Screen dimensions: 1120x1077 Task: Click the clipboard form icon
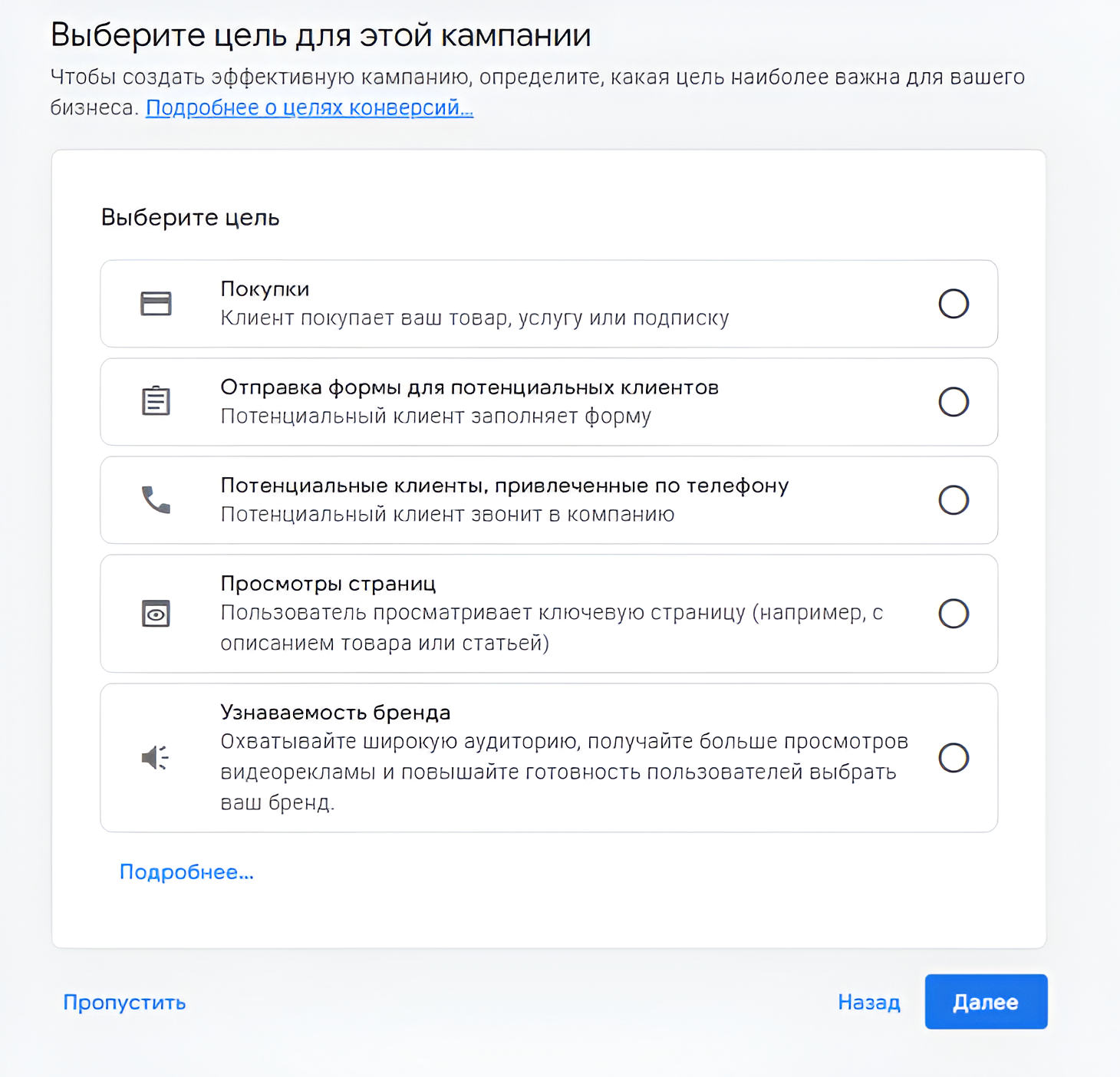156,400
